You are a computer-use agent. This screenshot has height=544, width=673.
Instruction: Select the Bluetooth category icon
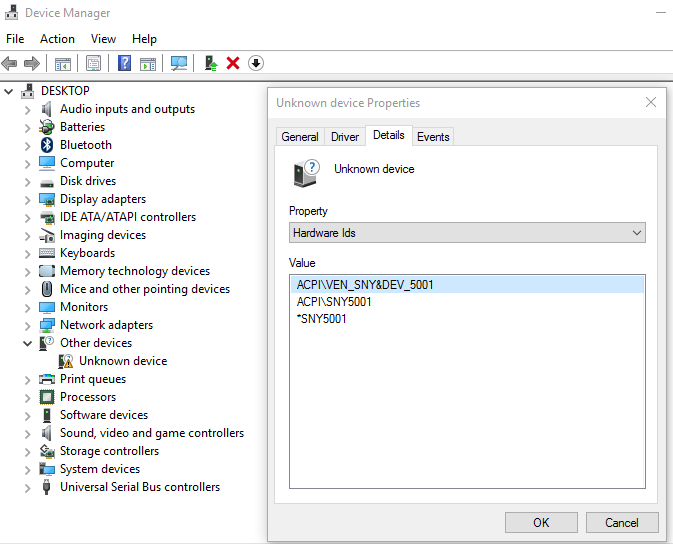click(x=47, y=145)
